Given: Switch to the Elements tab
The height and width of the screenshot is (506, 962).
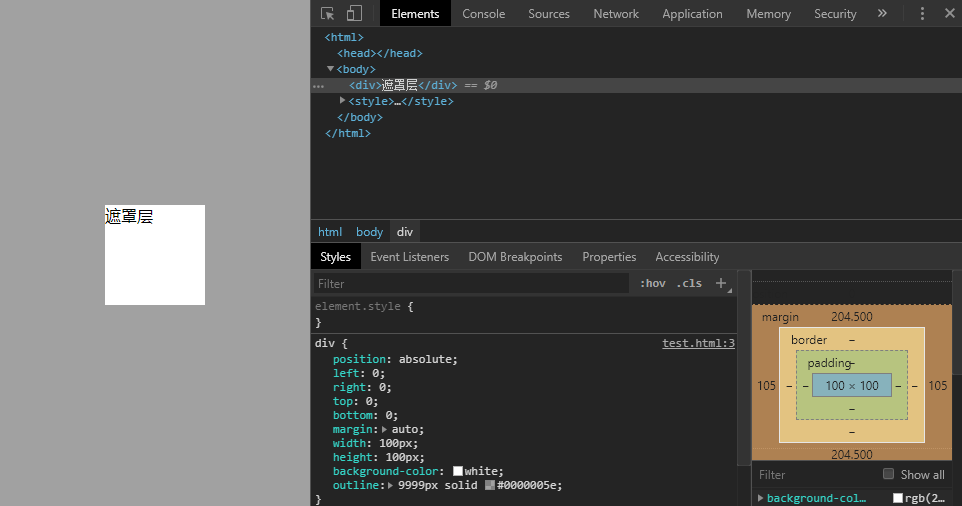Looking at the screenshot, I should pyautogui.click(x=415, y=13).
